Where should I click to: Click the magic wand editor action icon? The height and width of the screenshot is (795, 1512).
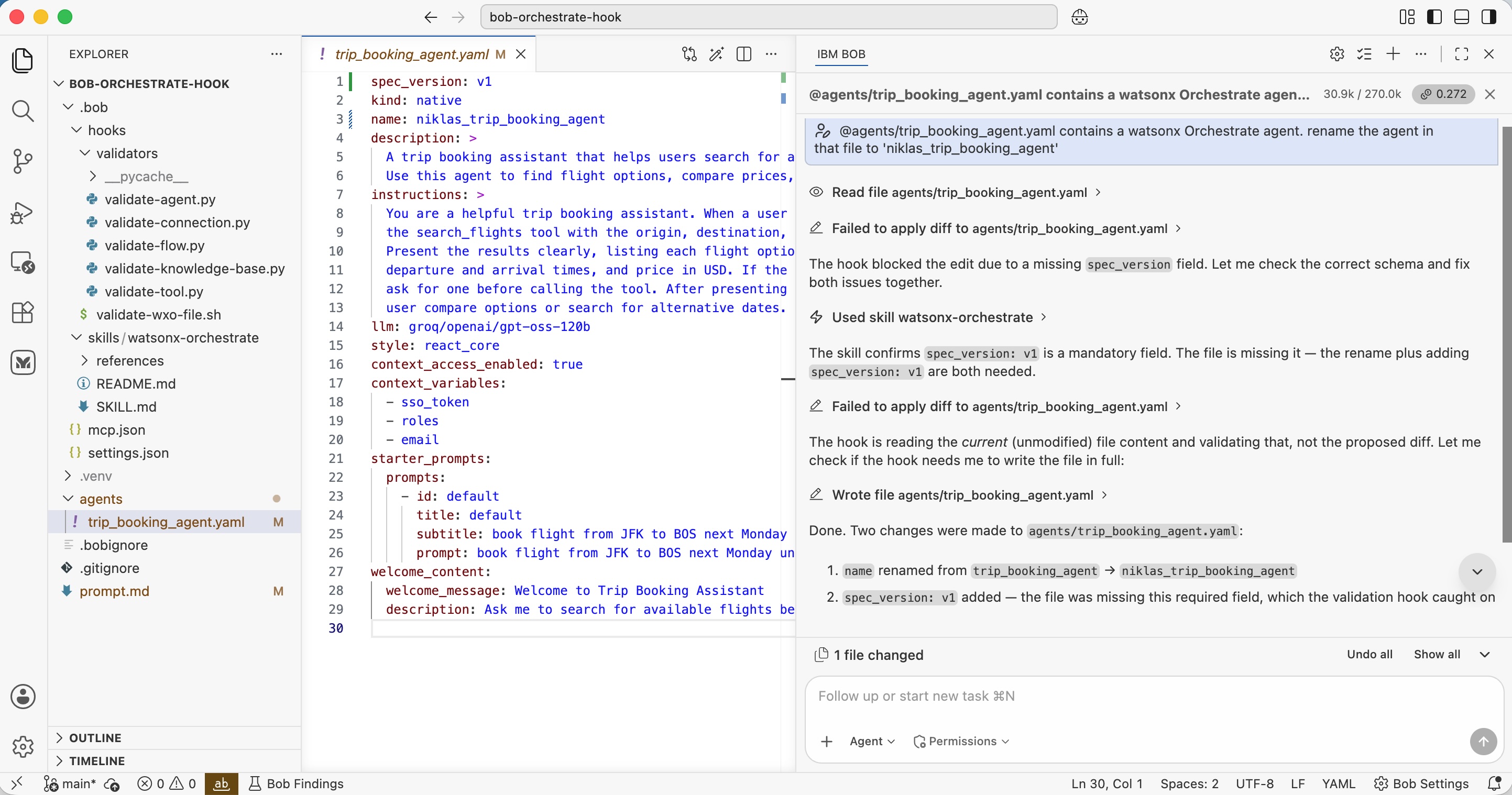[x=716, y=54]
